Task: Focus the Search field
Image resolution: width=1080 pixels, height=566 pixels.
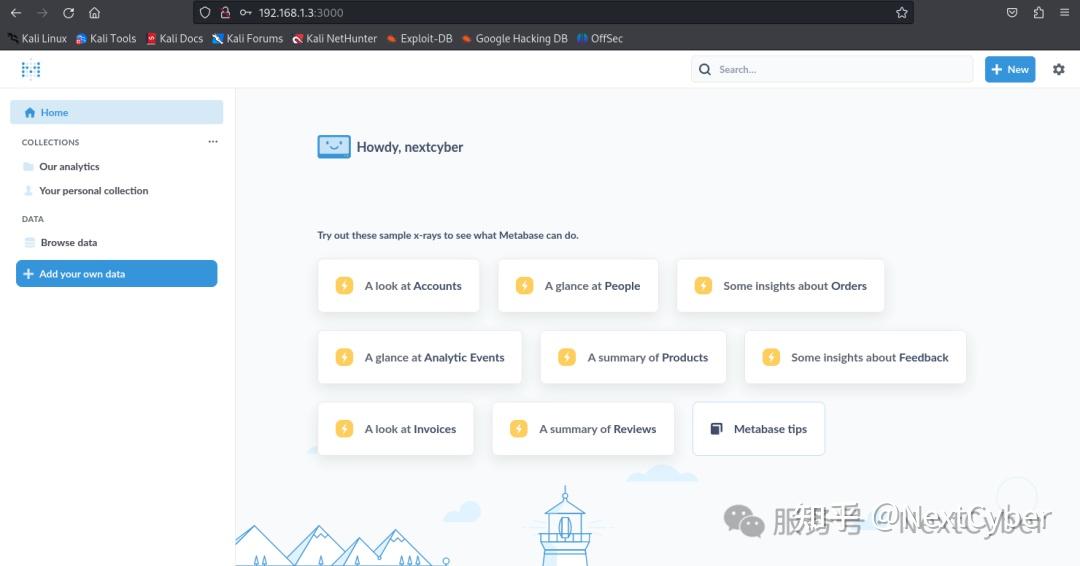Action: coord(832,69)
